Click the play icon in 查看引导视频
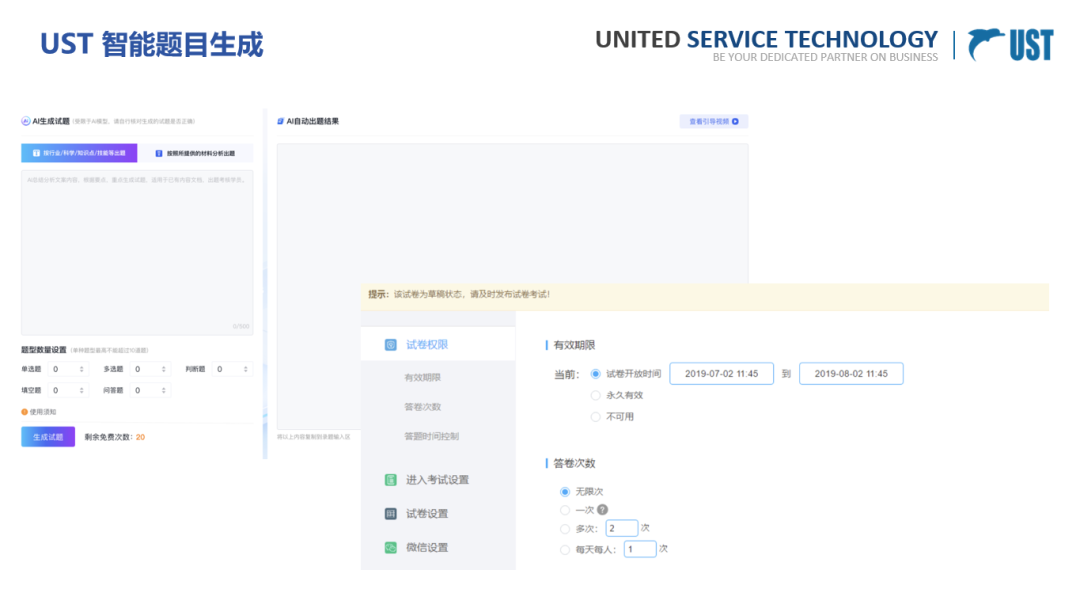The image size is (1080, 608). pyautogui.click(x=736, y=122)
